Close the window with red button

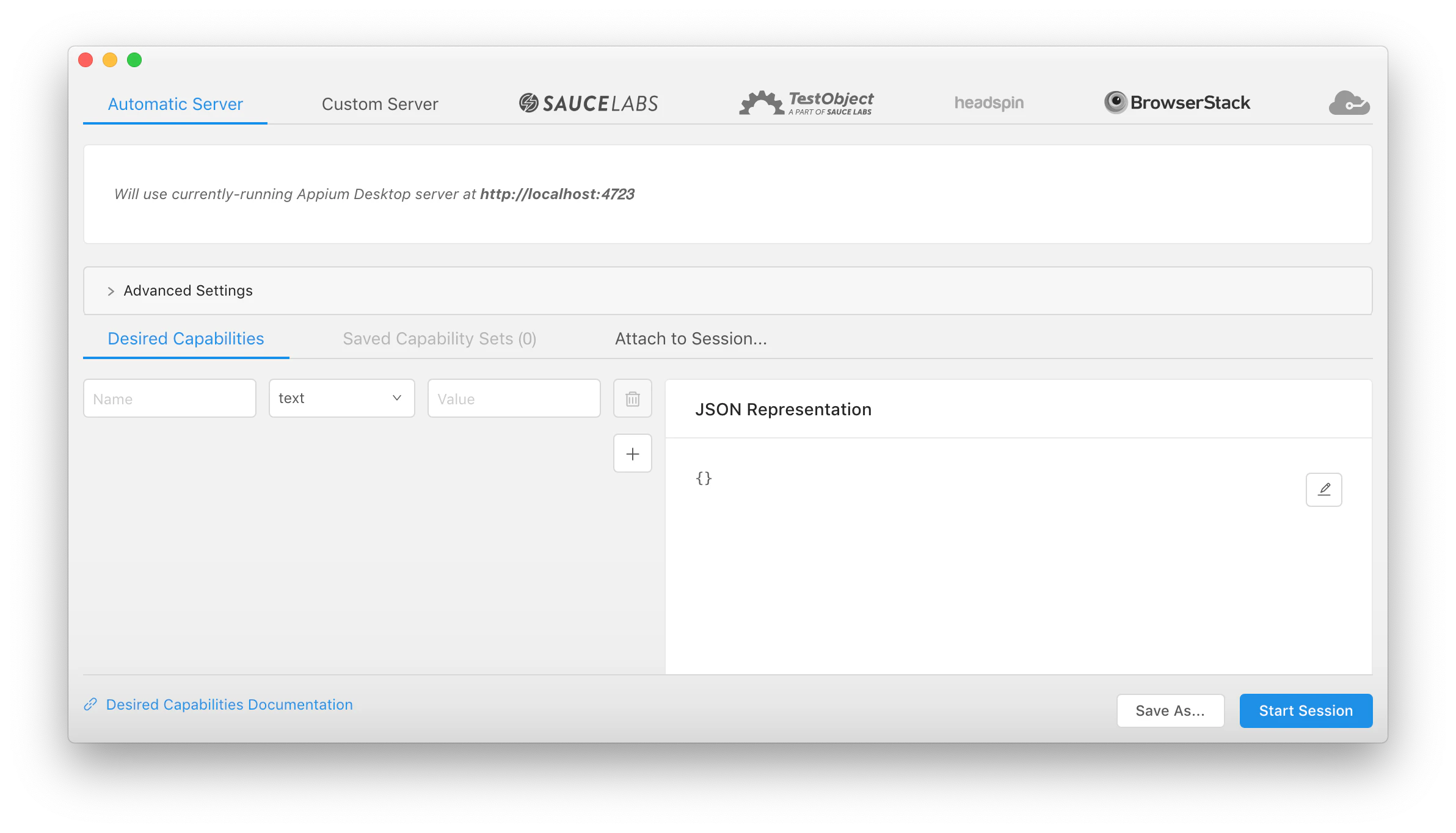click(86, 60)
